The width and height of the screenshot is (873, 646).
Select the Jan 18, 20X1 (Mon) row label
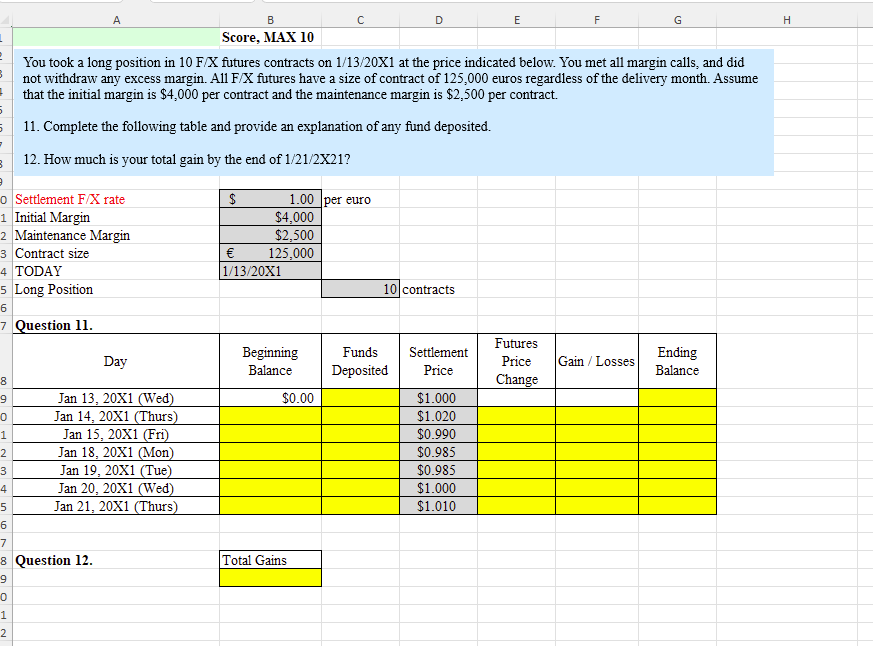pyautogui.click(x=116, y=452)
